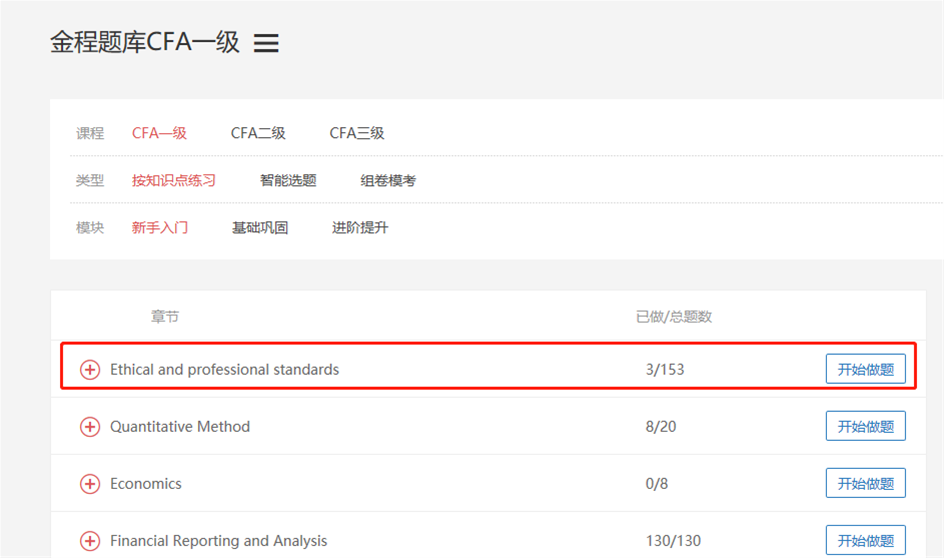Click the 类型 row label

click(x=90, y=180)
